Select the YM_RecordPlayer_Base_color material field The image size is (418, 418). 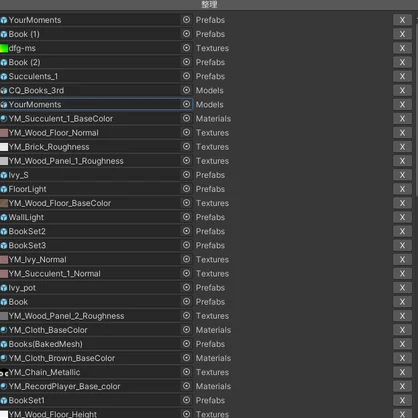tap(96, 386)
